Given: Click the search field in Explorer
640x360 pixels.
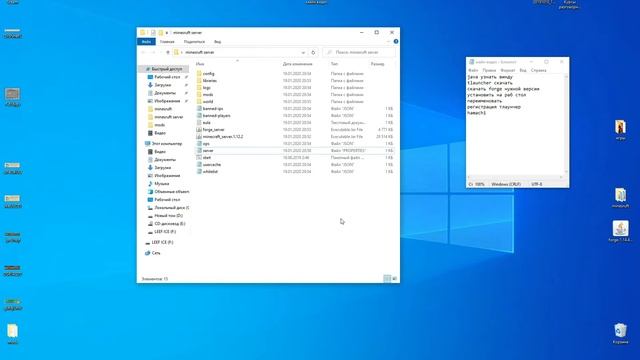Looking at the screenshot, I should click(359, 52).
